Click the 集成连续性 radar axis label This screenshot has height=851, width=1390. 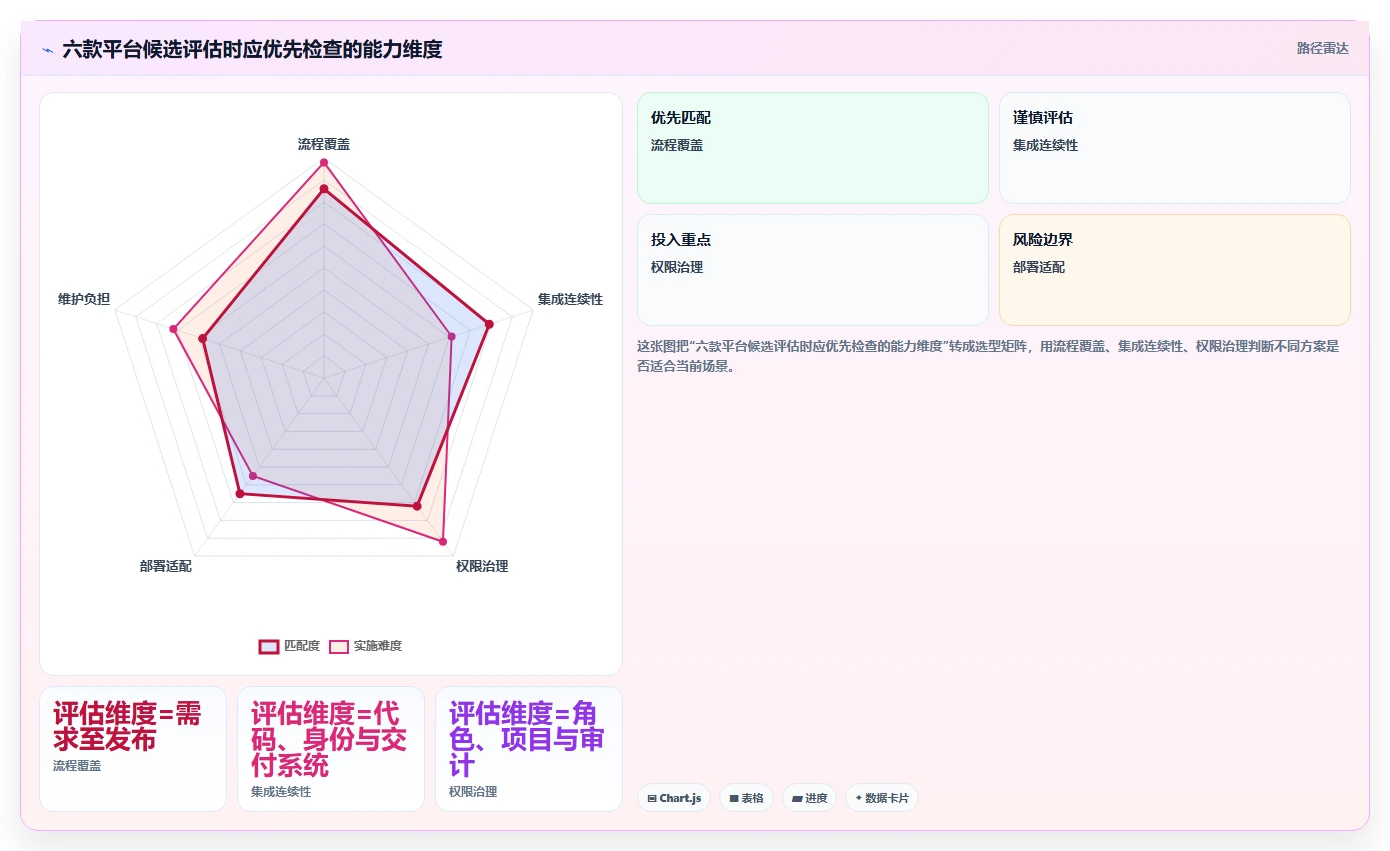[570, 299]
